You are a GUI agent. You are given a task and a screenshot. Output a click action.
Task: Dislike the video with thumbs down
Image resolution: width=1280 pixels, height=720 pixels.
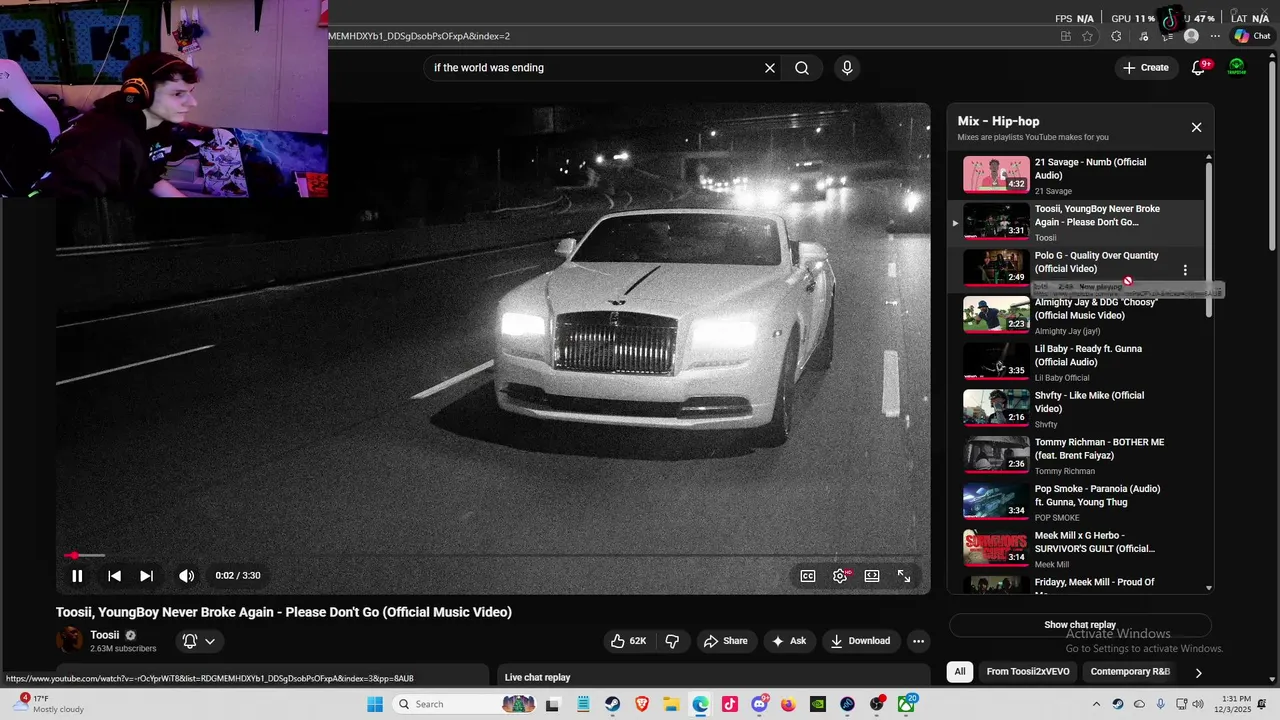[672, 641]
